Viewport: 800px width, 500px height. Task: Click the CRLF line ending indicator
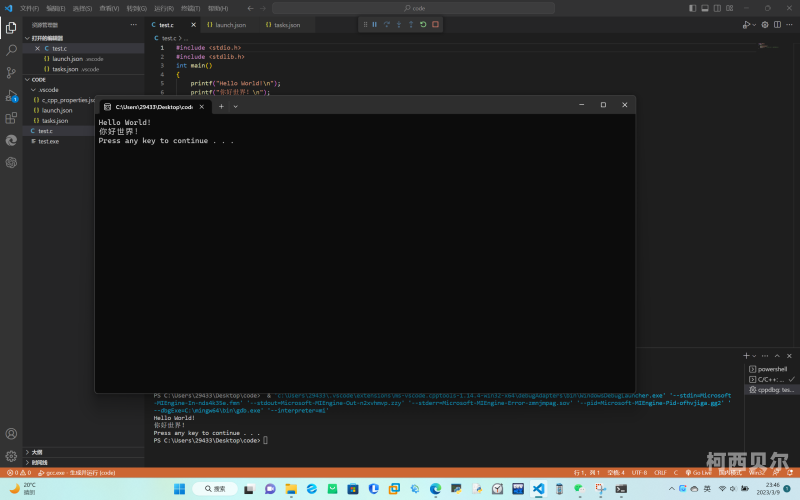coord(660,473)
